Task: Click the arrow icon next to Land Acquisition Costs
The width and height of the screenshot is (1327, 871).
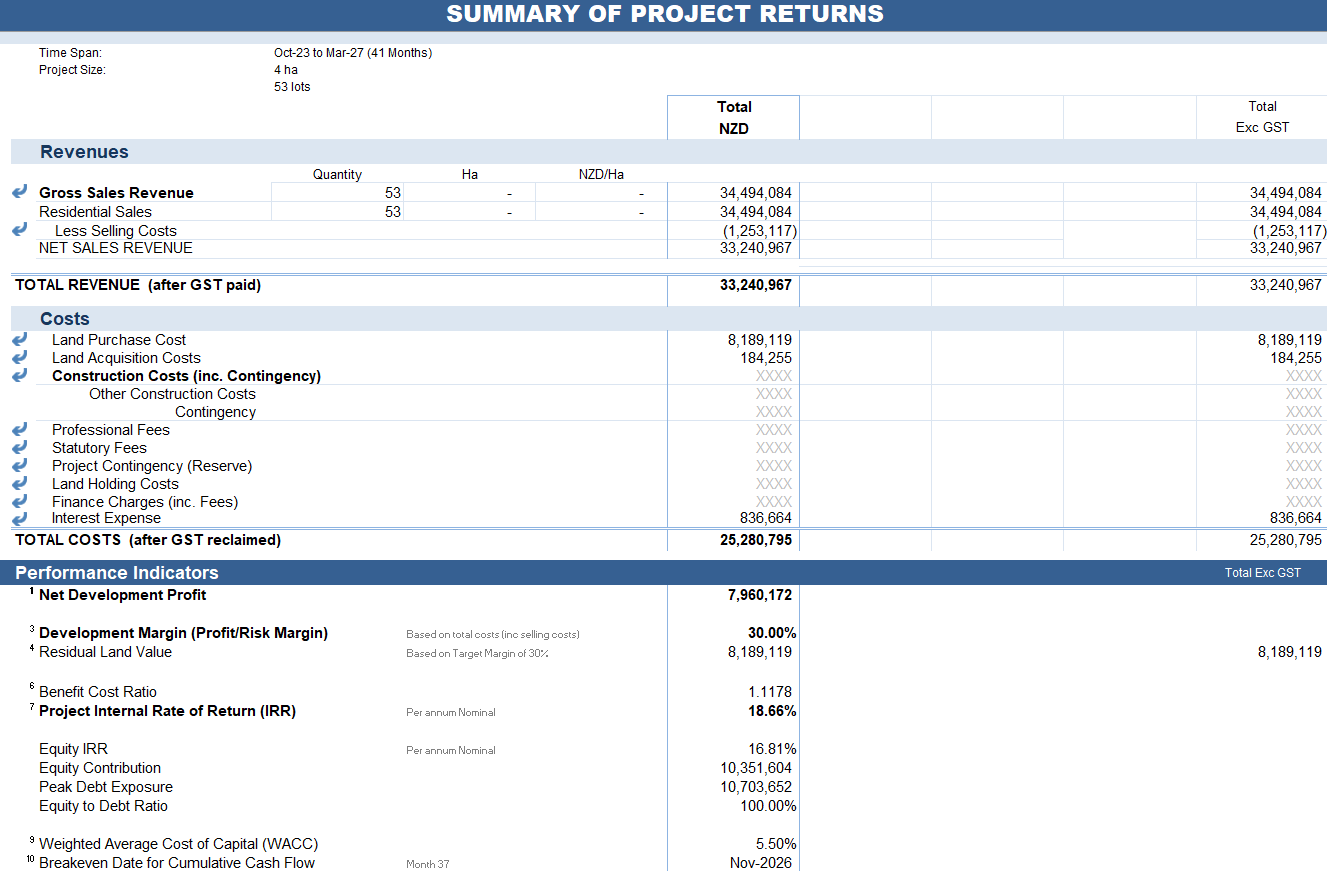Action: (x=20, y=358)
